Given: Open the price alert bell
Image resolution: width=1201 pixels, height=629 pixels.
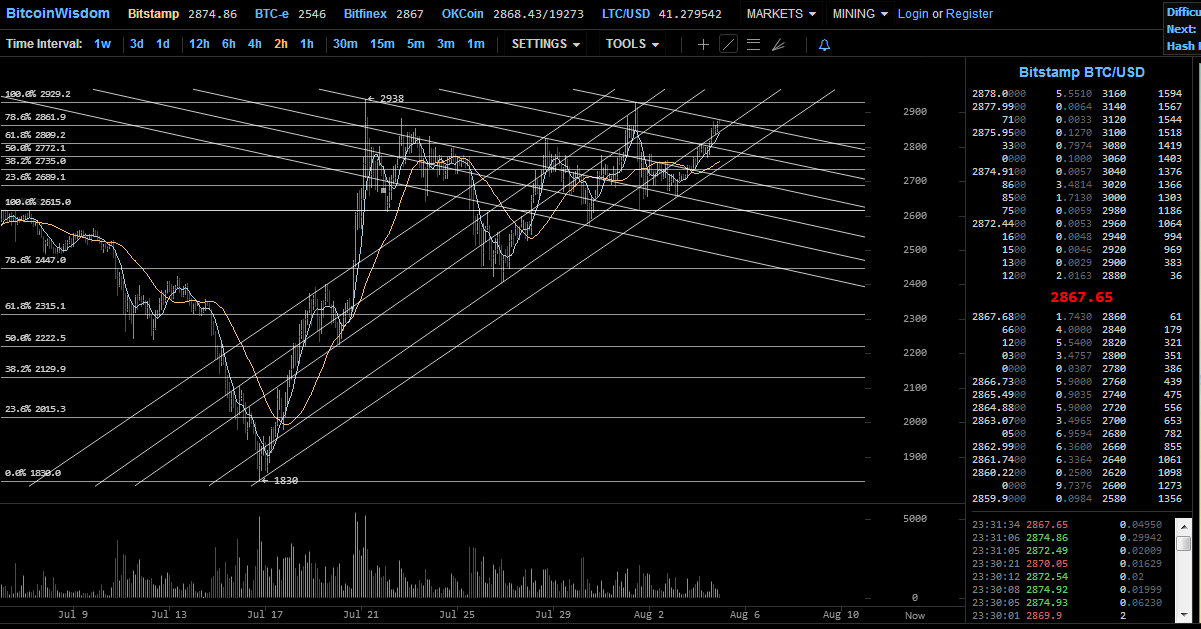Looking at the screenshot, I should (824, 45).
